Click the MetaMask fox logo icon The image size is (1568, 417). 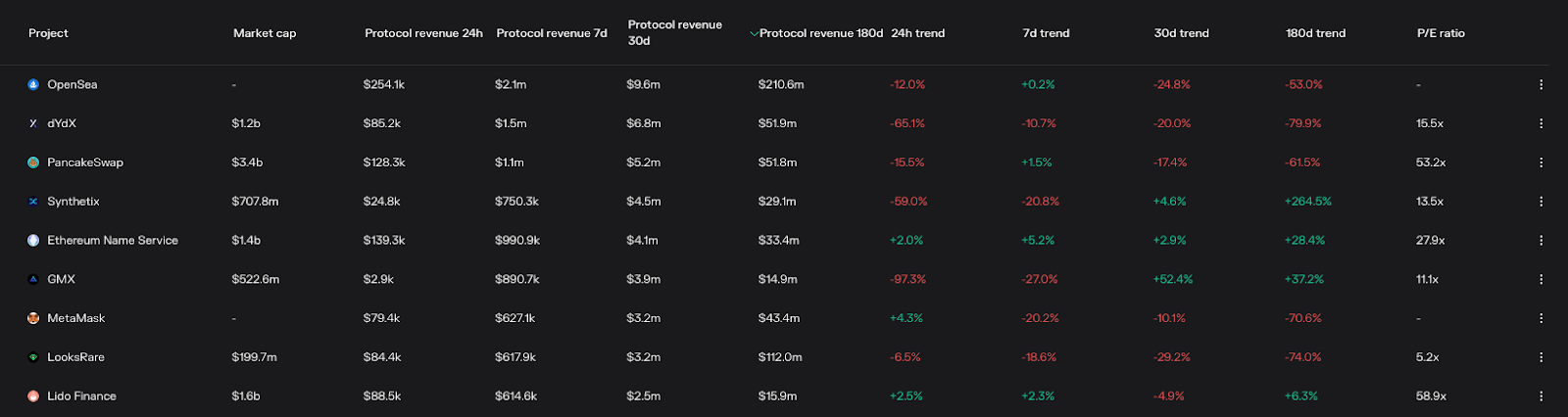point(33,318)
